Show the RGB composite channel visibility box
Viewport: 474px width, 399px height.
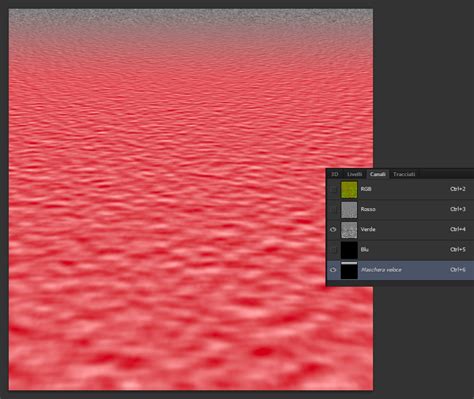[333, 189]
